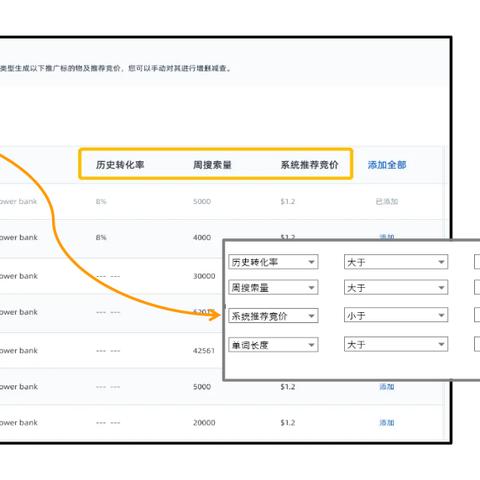
Task: Open the 大于 dropdown beside 历史转化率
Action: (396, 262)
